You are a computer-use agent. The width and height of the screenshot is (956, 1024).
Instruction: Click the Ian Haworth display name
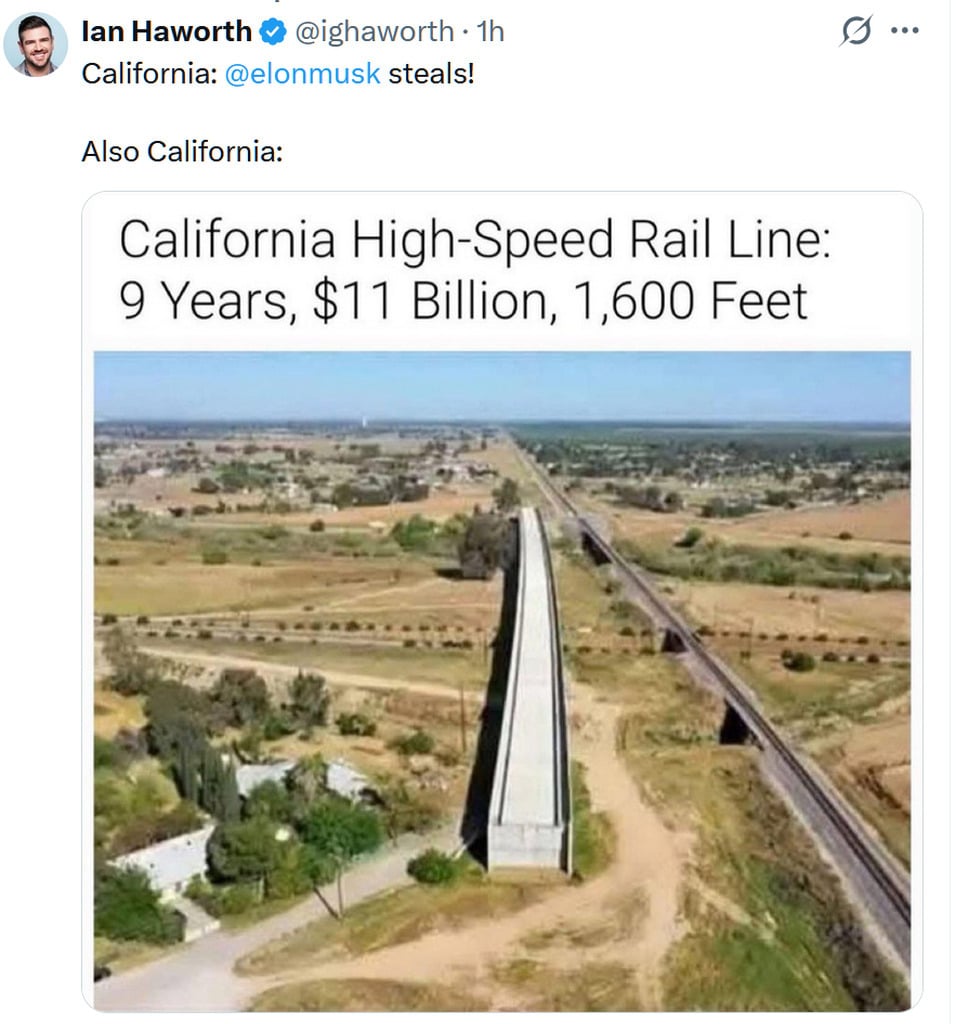(166, 32)
